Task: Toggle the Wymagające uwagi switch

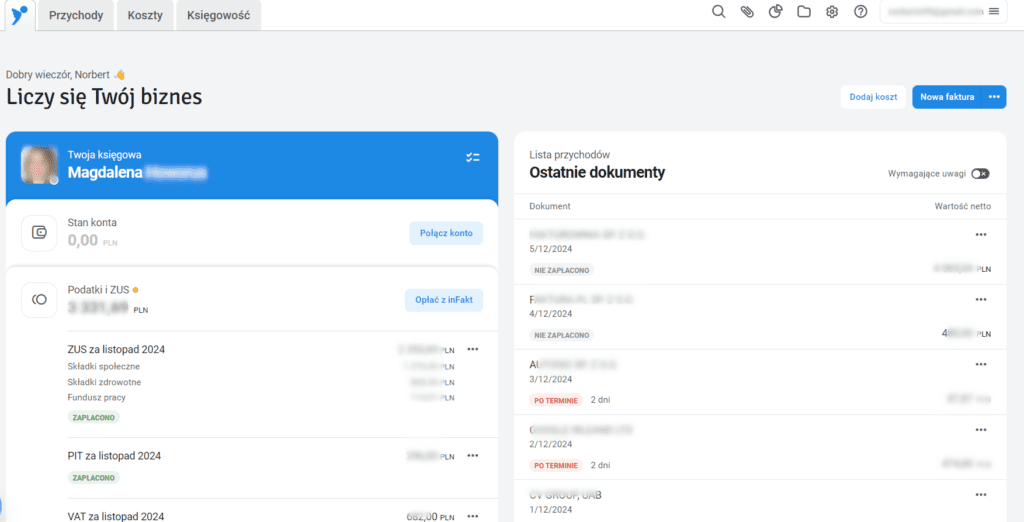Action: 980,173
